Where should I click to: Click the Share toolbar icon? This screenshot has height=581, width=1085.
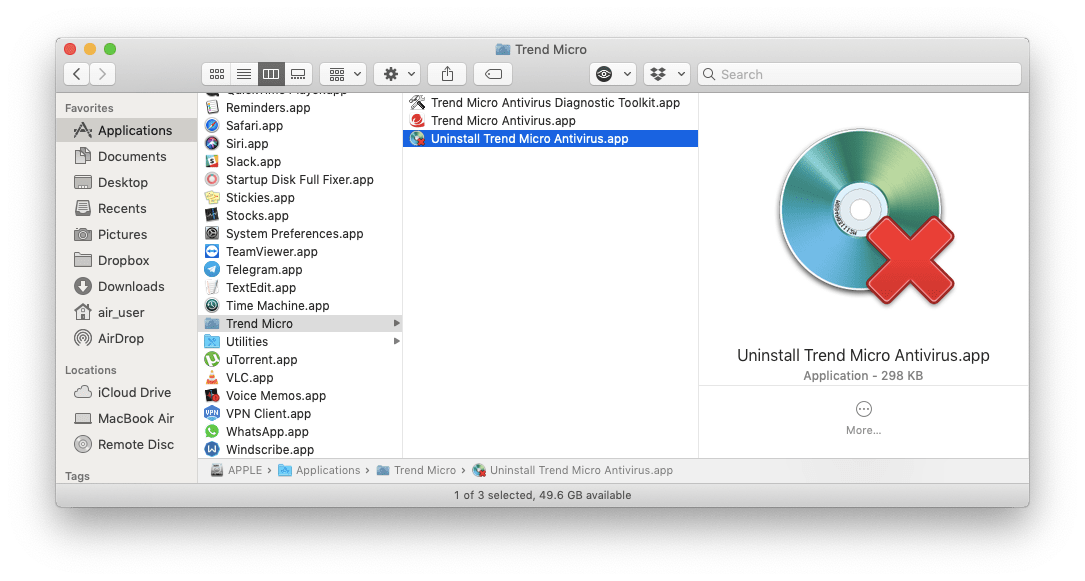tap(446, 73)
